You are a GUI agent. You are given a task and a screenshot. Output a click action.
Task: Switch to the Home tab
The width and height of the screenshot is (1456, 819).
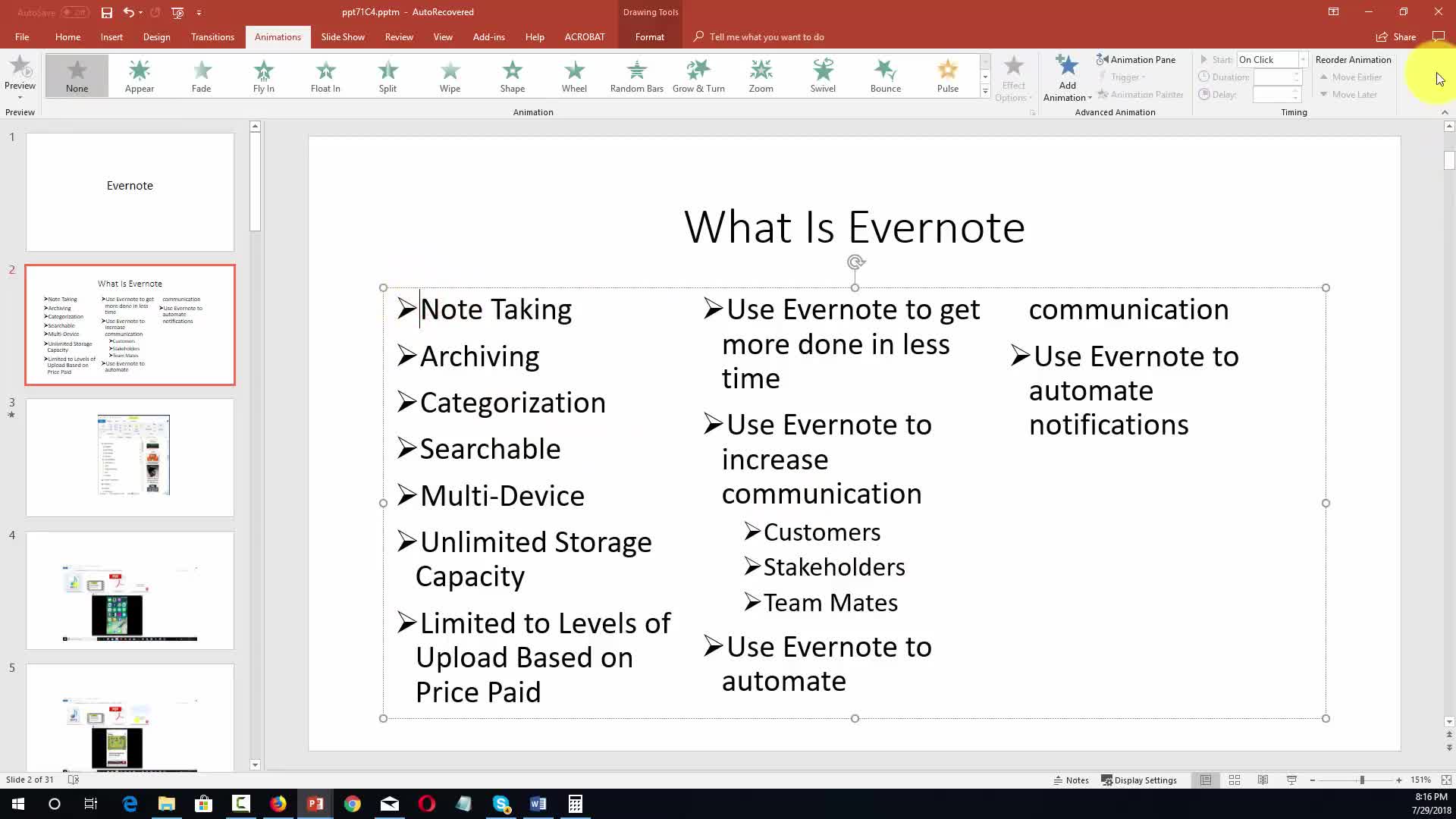67,36
